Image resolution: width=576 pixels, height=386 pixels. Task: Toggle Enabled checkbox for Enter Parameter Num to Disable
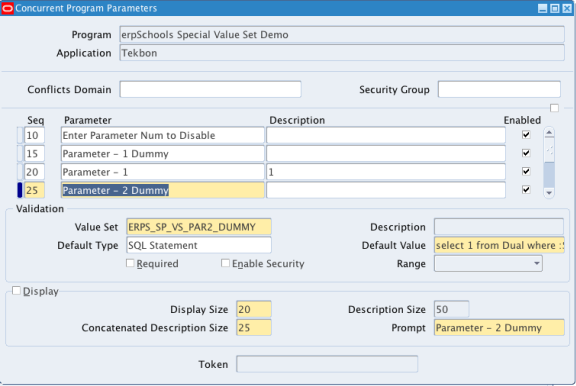click(526, 135)
